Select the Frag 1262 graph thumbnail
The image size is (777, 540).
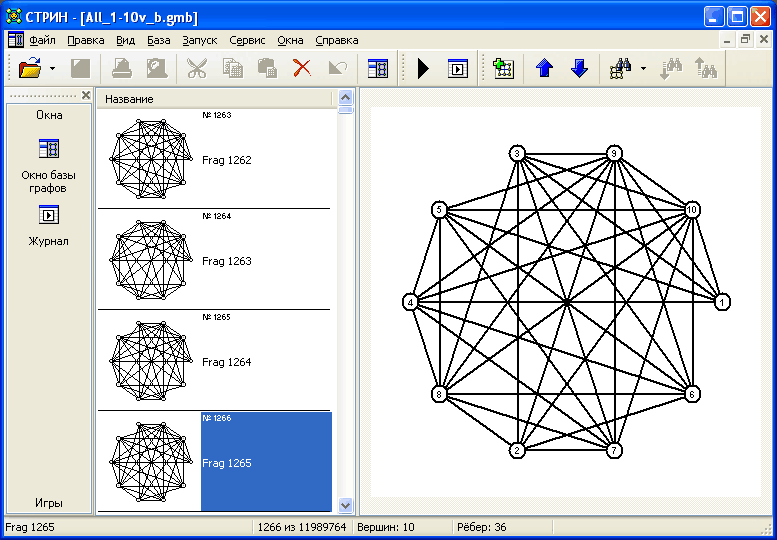click(151, 159)
